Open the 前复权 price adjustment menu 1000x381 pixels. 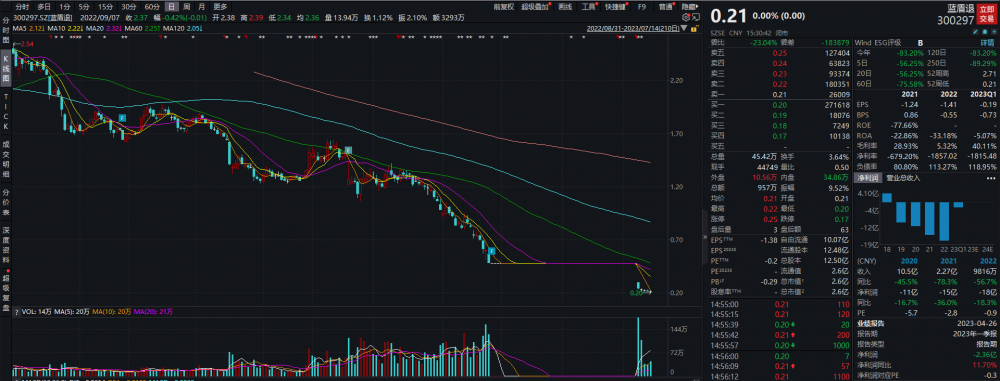[x=503, y=6]
